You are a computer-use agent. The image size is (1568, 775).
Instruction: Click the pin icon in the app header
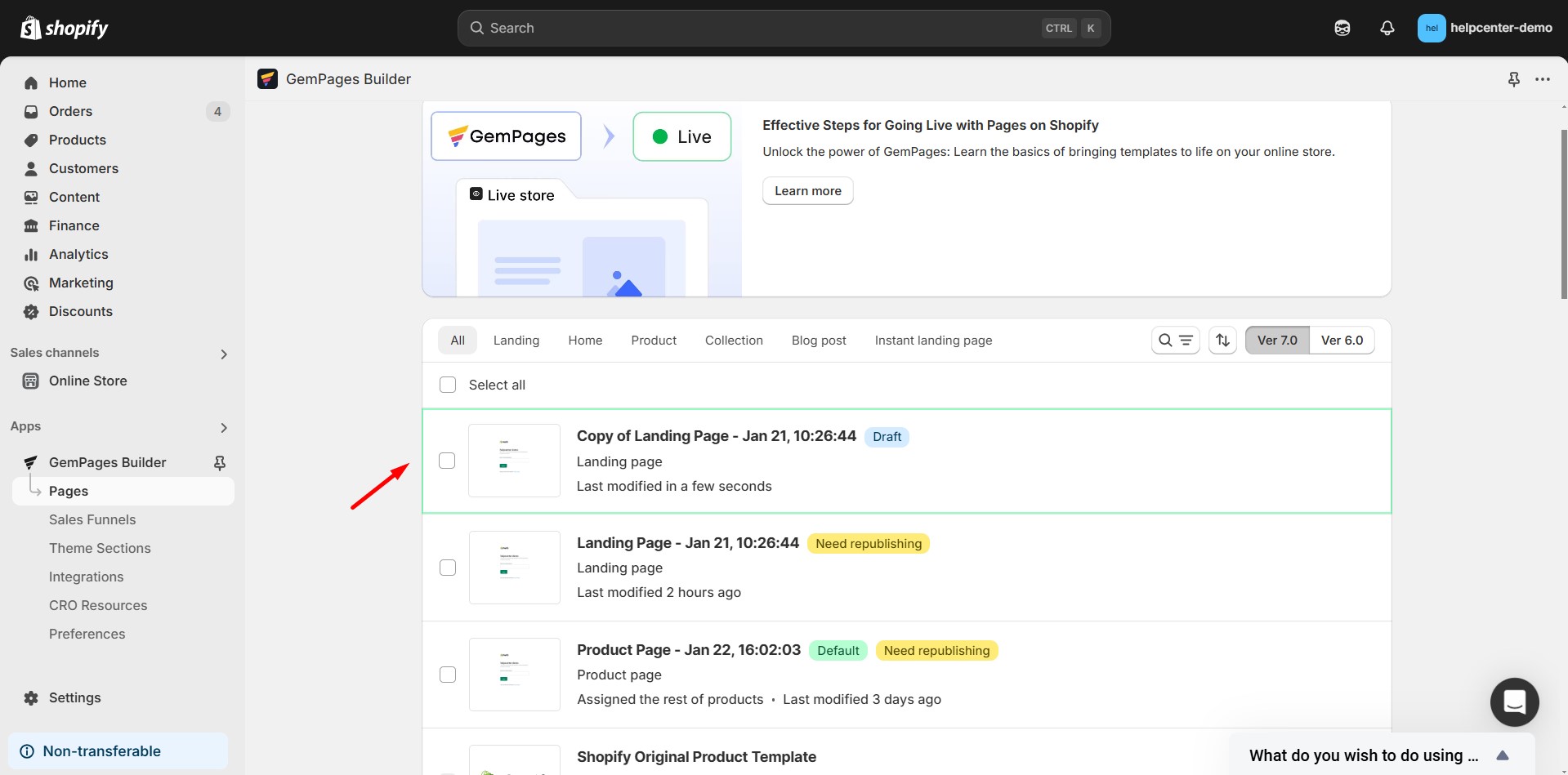[1513, 79]
